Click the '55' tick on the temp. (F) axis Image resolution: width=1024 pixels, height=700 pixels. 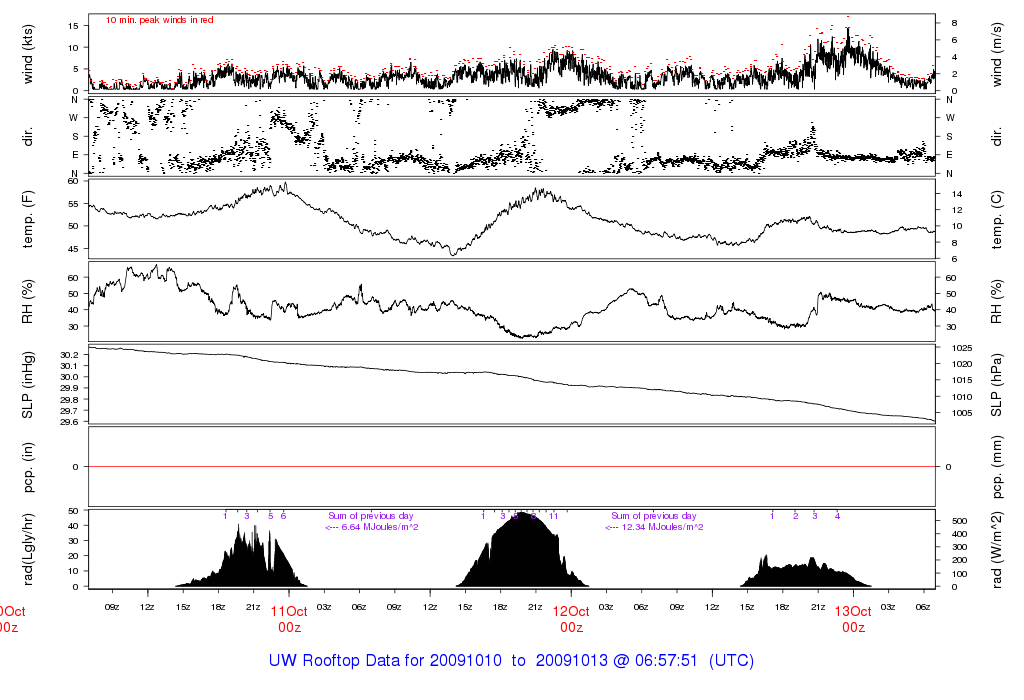click(72, 204)
